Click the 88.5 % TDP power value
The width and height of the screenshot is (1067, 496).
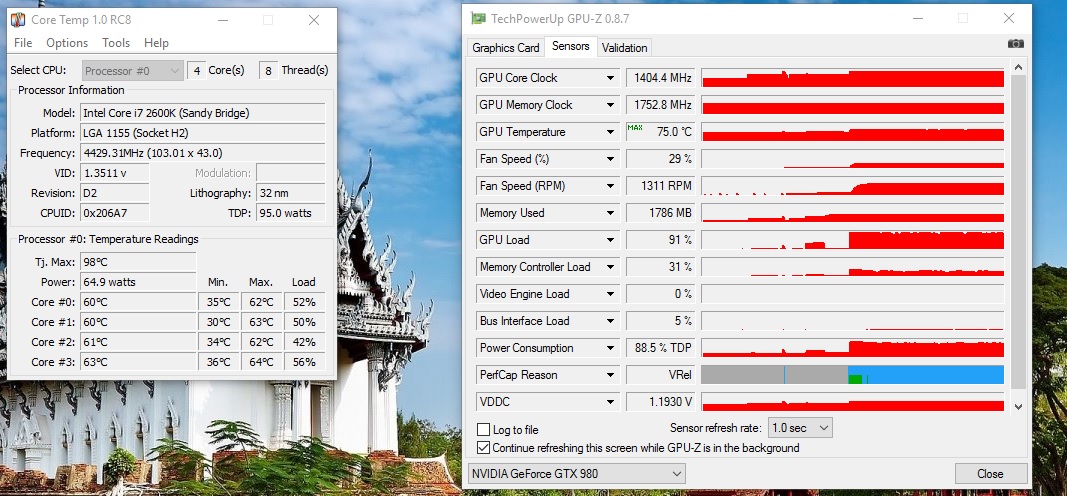coord(660,348)
